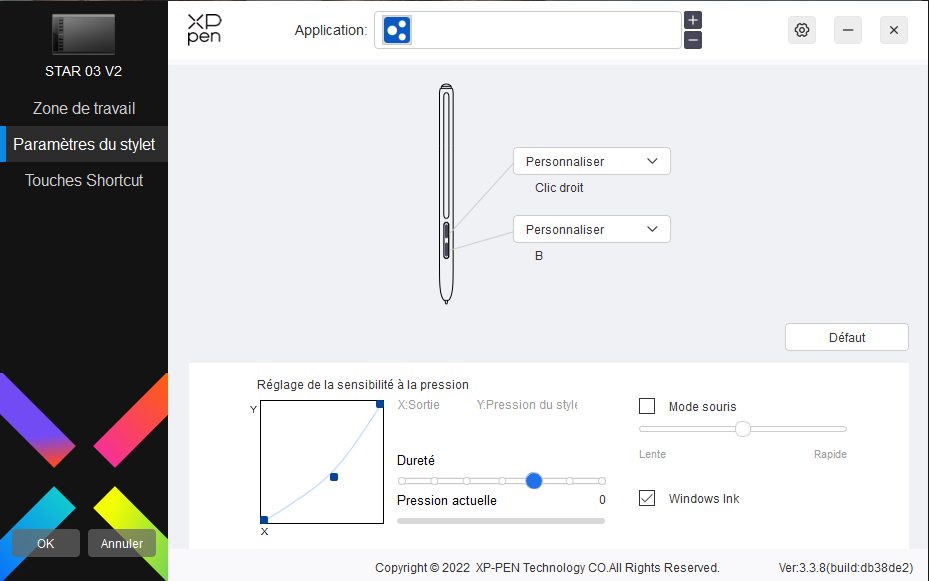
Task: Click the Dureté slider handle
Action: [x=534, y=481]
